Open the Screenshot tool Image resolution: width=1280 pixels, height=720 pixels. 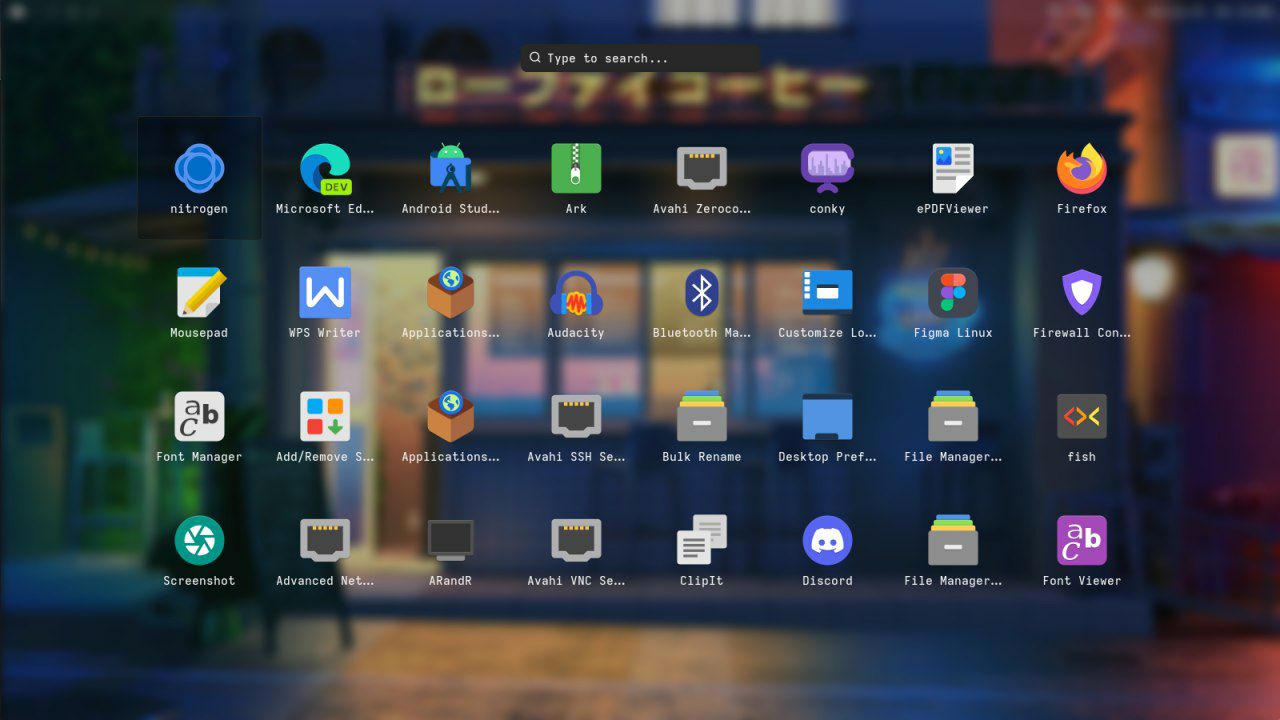point(199,550)
